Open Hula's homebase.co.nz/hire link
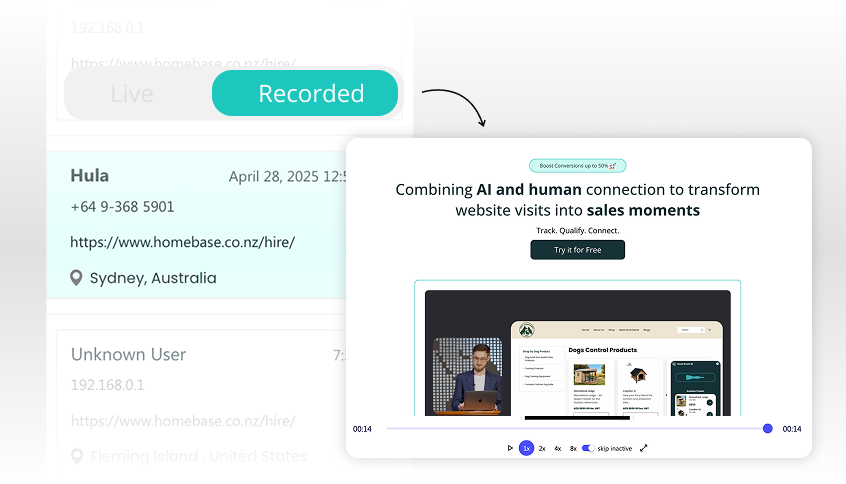The height and width of the screenshot is (484, 846). [182, 242]
